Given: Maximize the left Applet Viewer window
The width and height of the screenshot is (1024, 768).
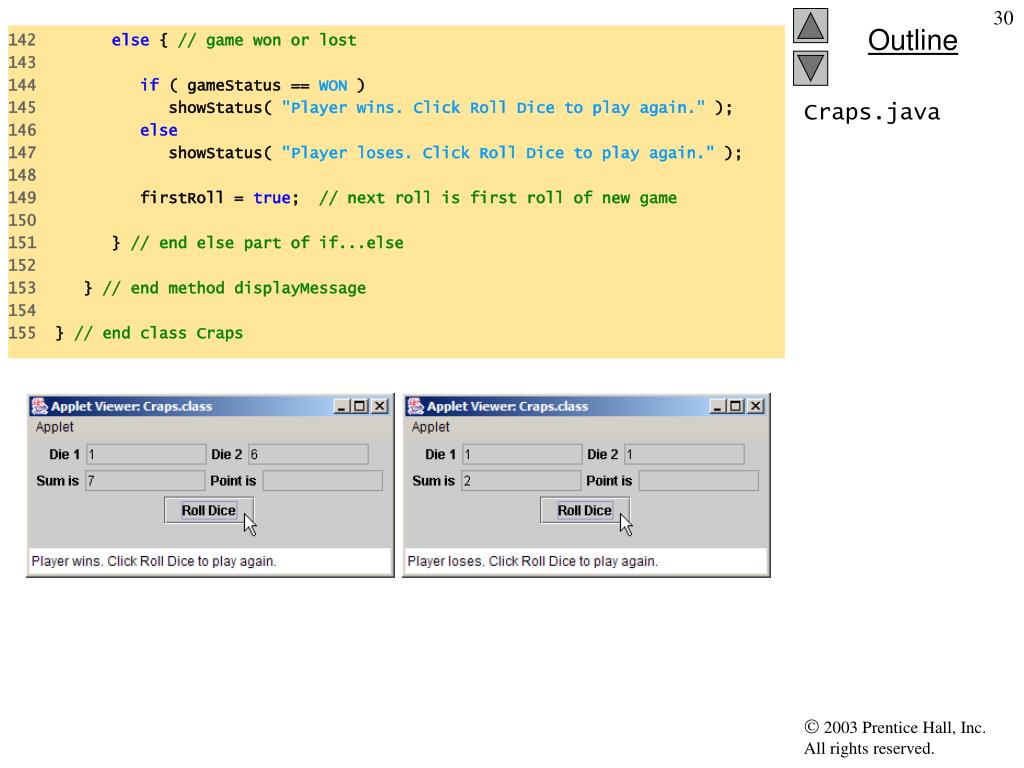Looking at the screenshot, I should tap(359, 406).
